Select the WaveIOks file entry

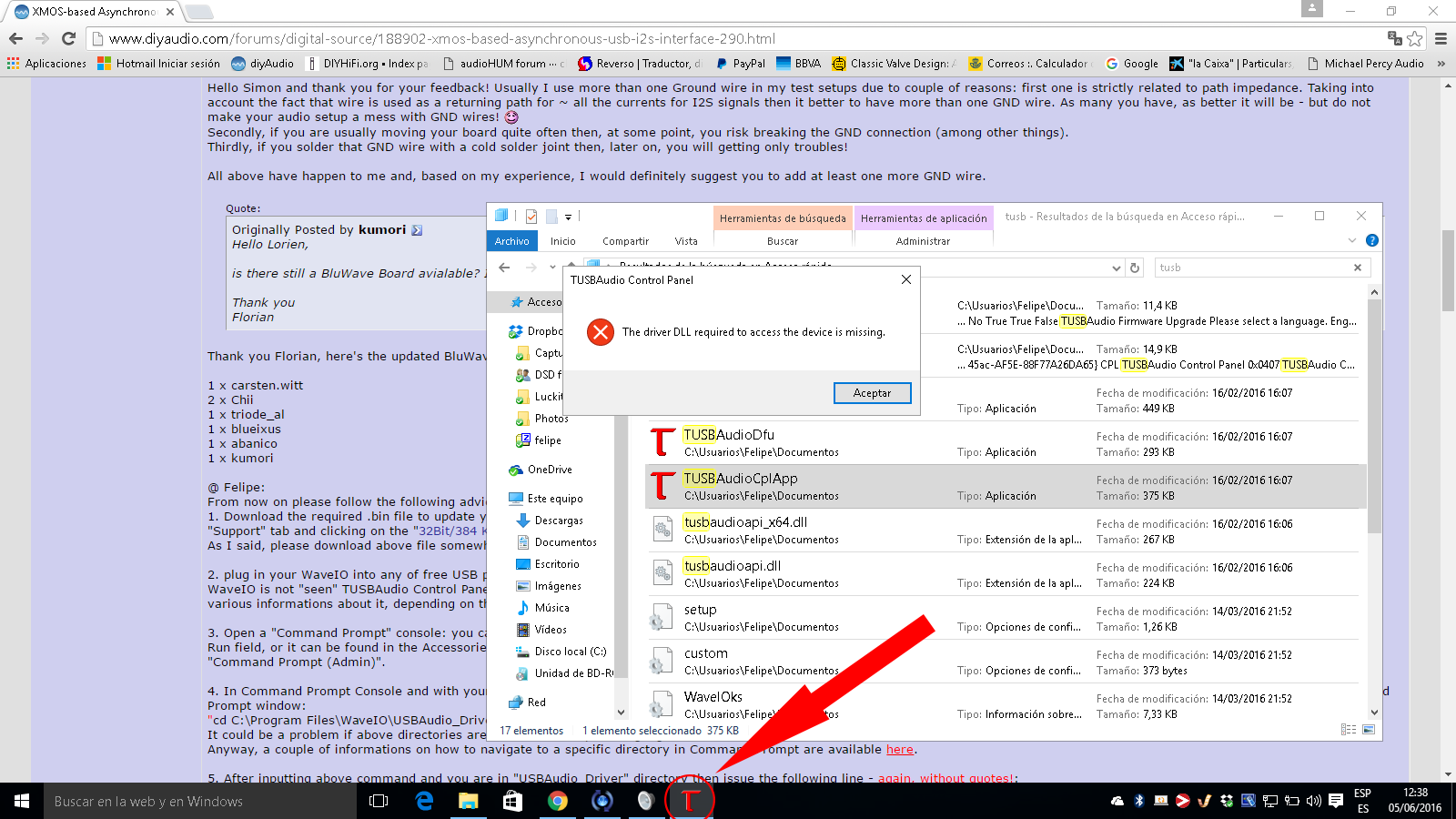1006,705
